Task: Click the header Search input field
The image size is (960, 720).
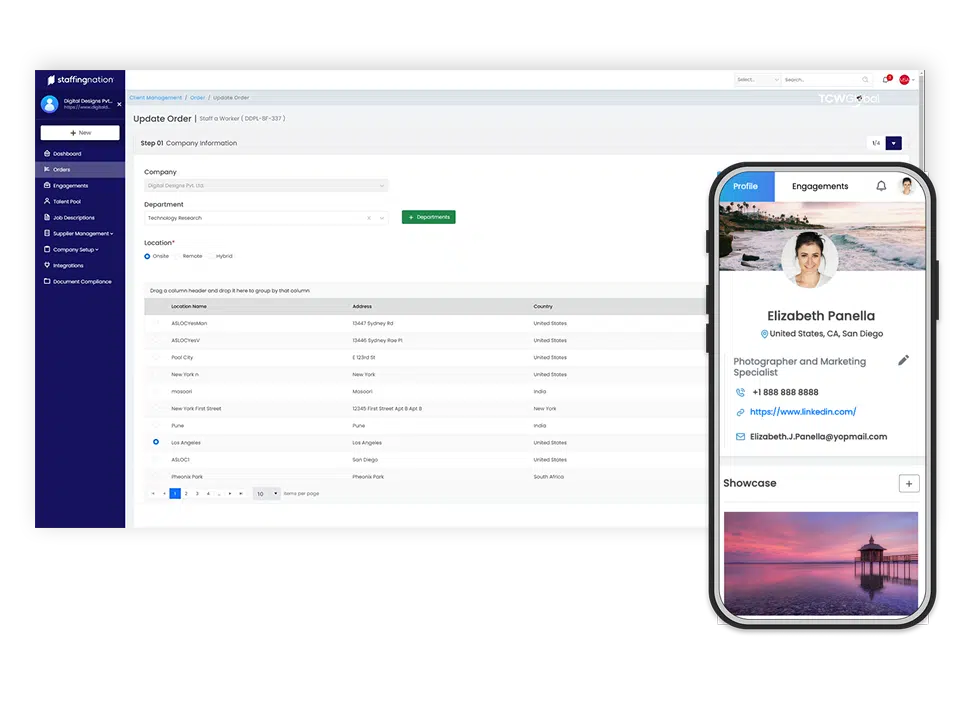Action: coord(820,79)
